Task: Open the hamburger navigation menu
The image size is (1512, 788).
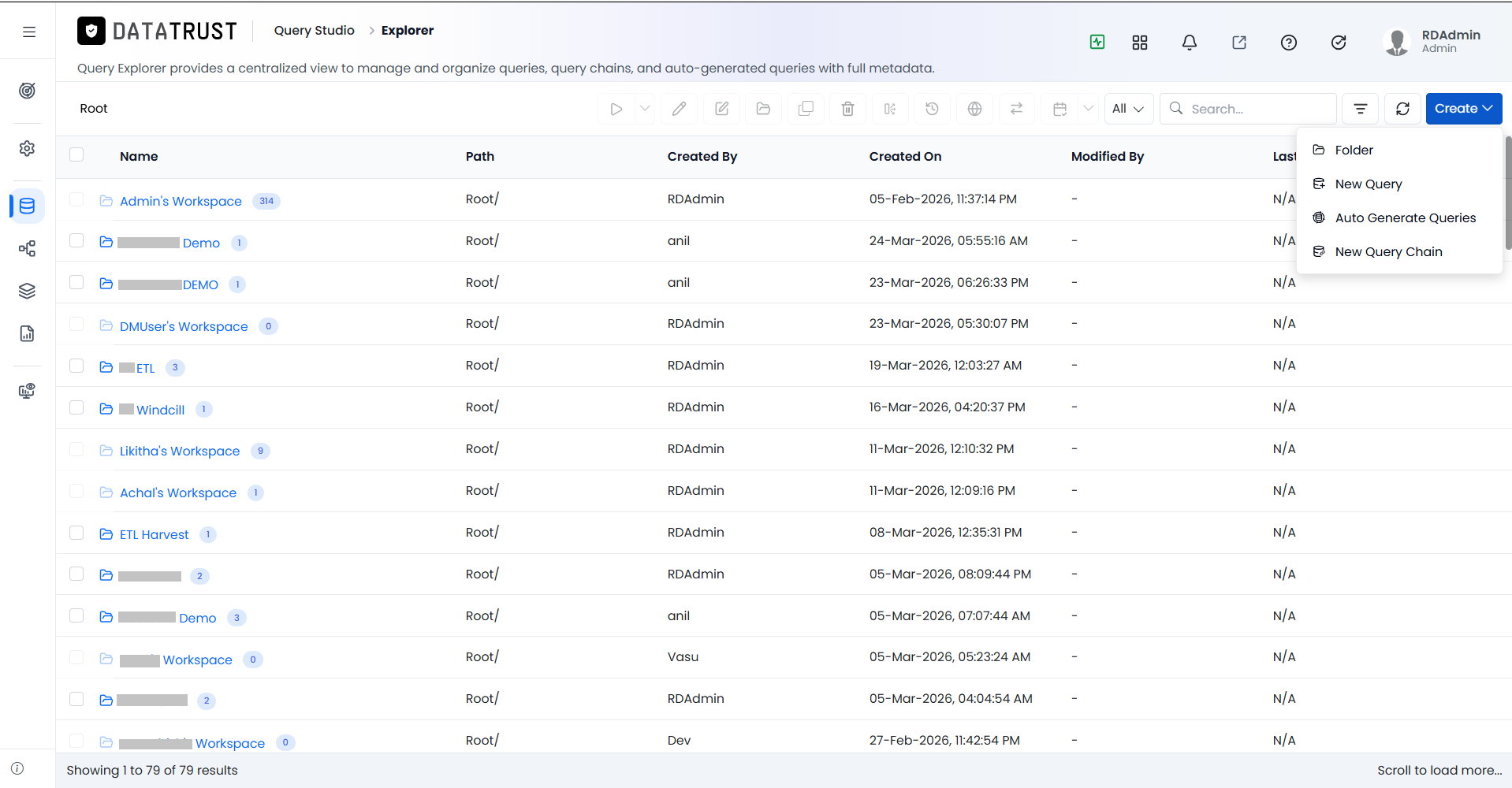Action: coord(29,32)
